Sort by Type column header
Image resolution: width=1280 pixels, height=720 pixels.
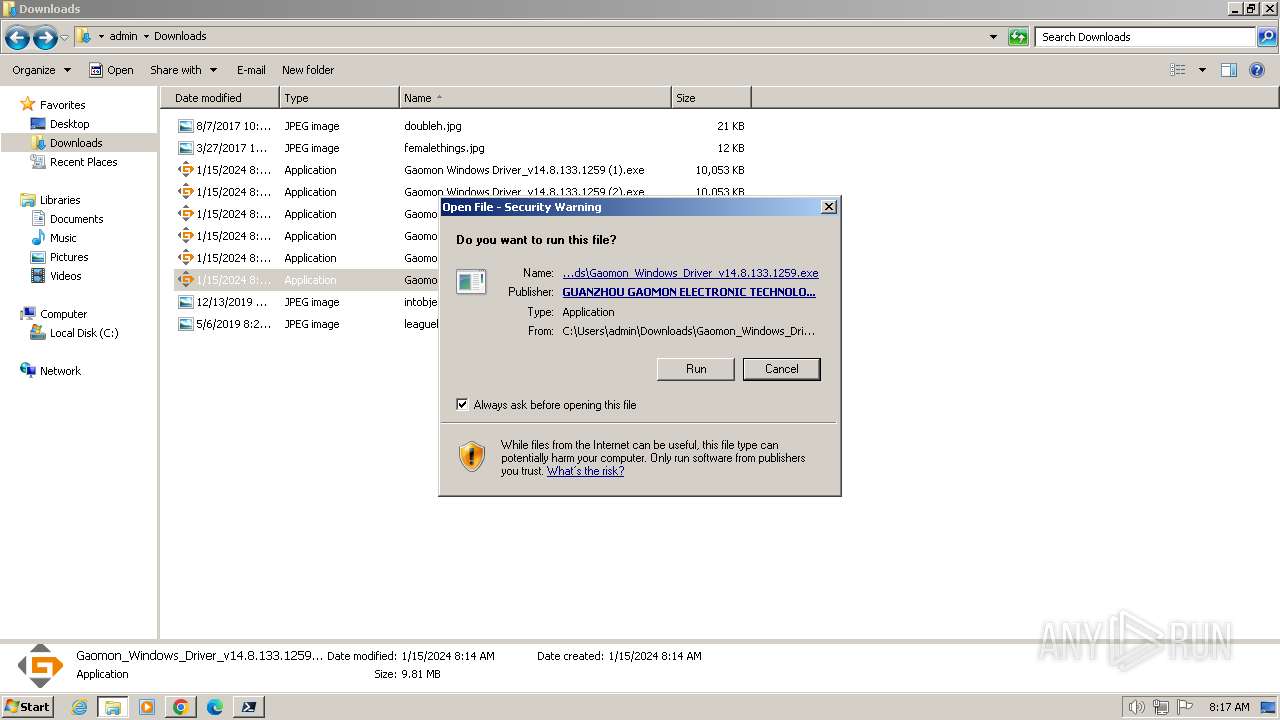[x=339, y=98]
